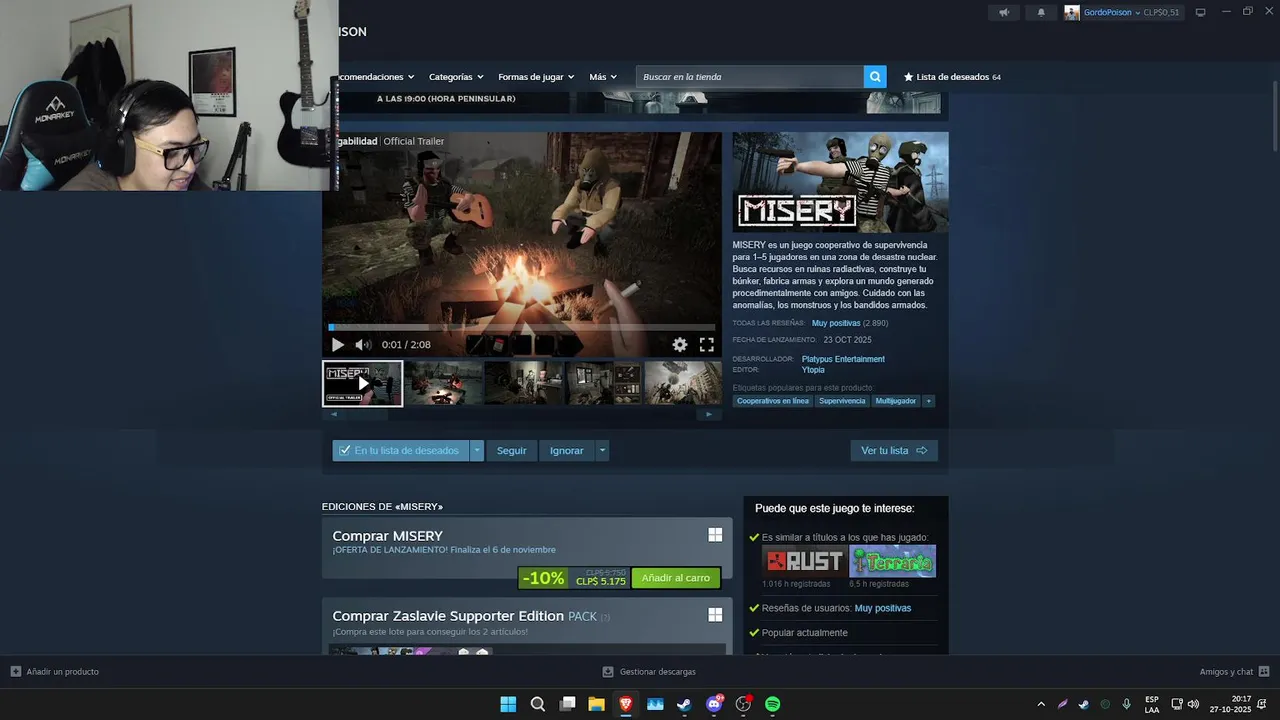This screenshot has height=720, width=1280.
Task: Play the Misery trailer video
Action: pyautogui.click(x=338, y=345)
